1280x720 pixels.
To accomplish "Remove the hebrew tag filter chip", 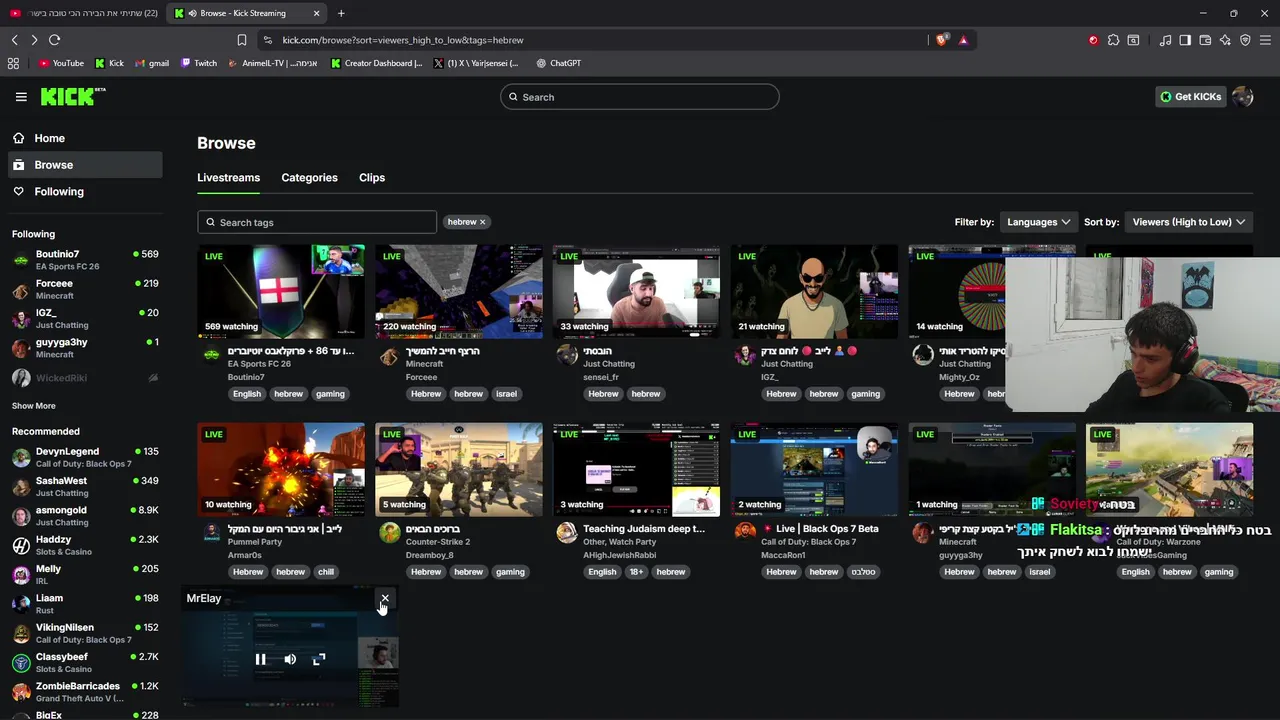I will coord(482,222).
